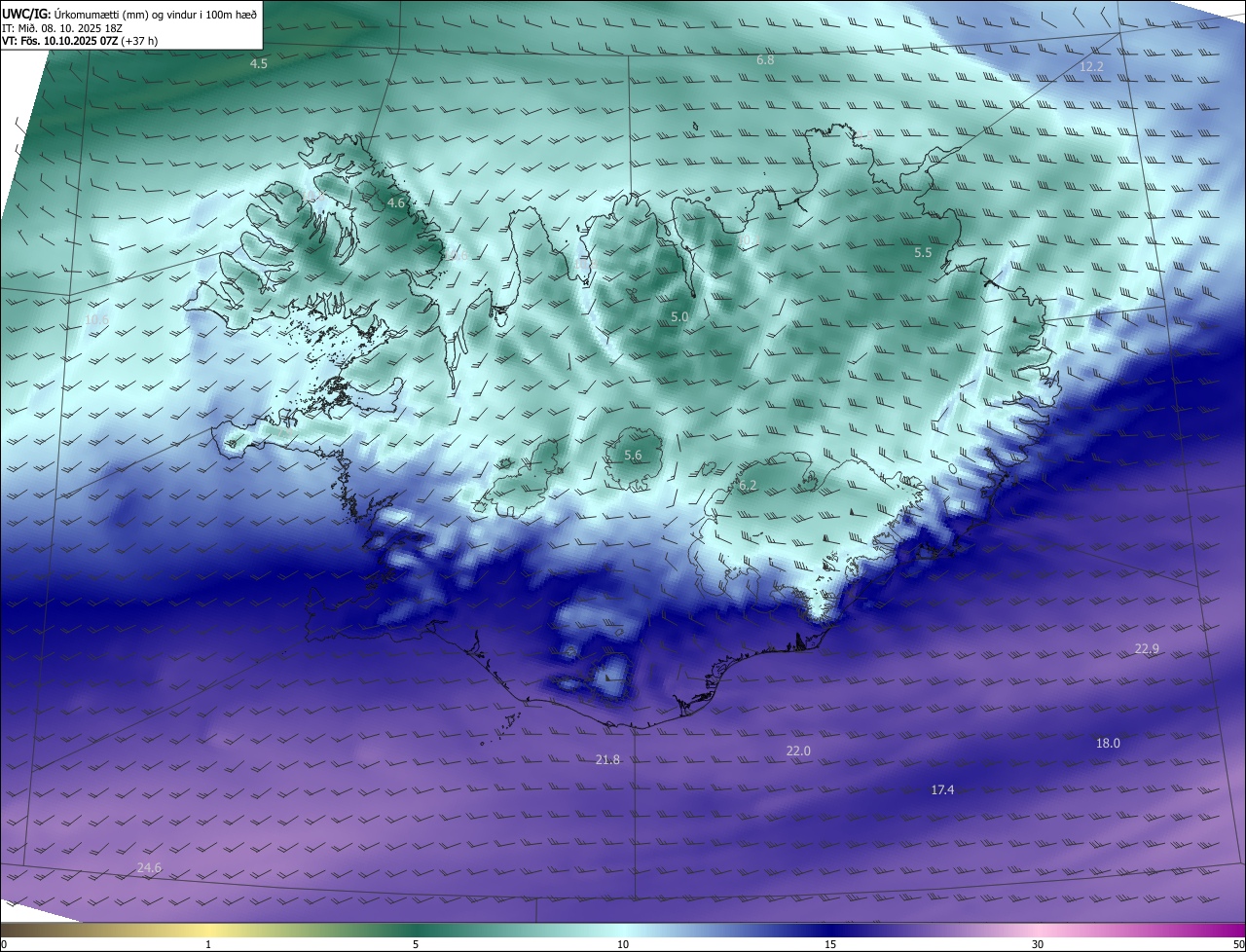This screenshot has width=1246, height=952.
Task: Click the 5 tick on the colour scale
Action: [x=416, y=944]
